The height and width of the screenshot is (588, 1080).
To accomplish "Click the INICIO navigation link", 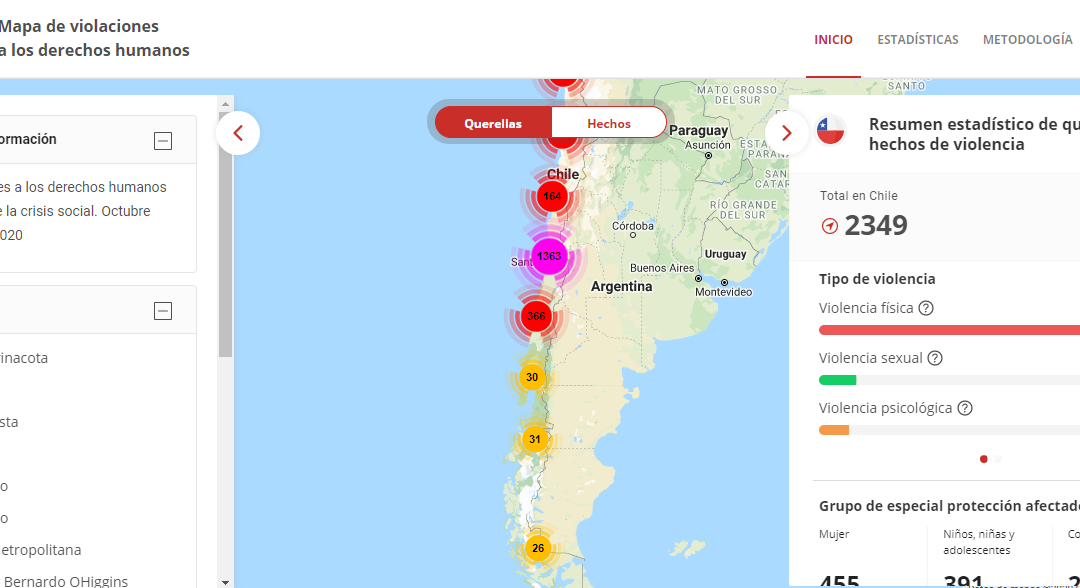I will tap(833, 40).
